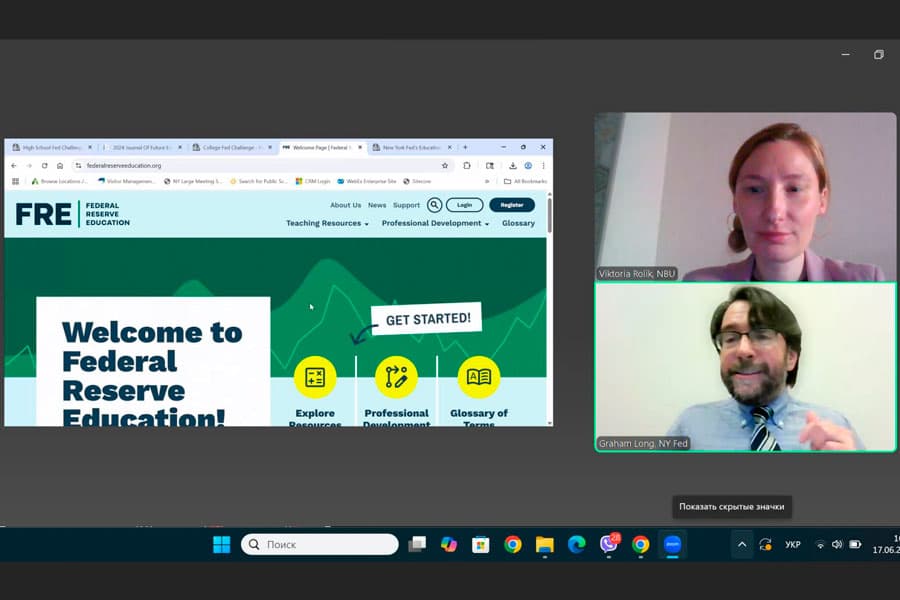Open the Support link
The width and height of the screenshot is (900, 600).
pyautogui.click(x=406, y=205)
